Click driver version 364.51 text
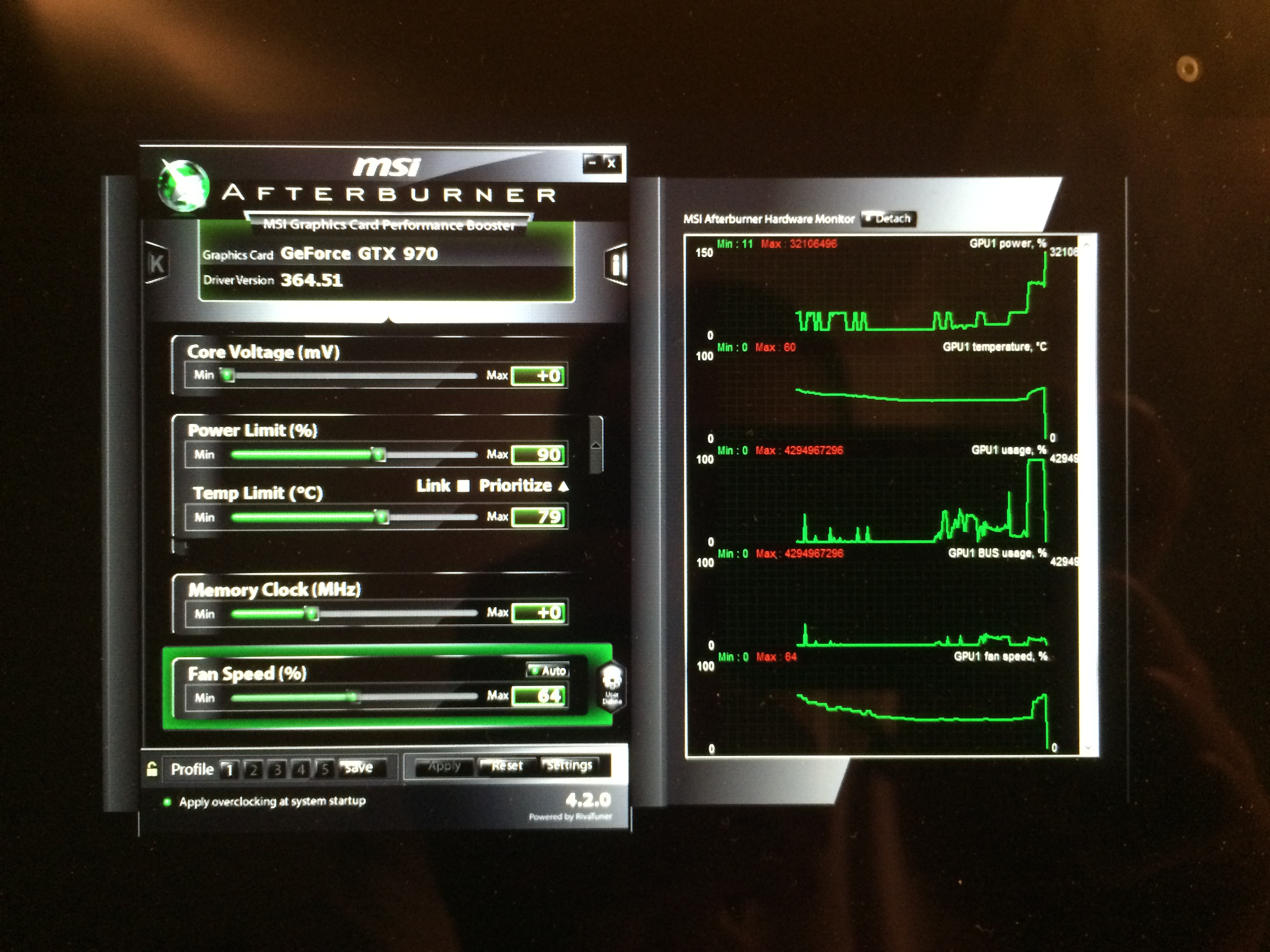Screen dimensions: 1270x952 (311, 280)
